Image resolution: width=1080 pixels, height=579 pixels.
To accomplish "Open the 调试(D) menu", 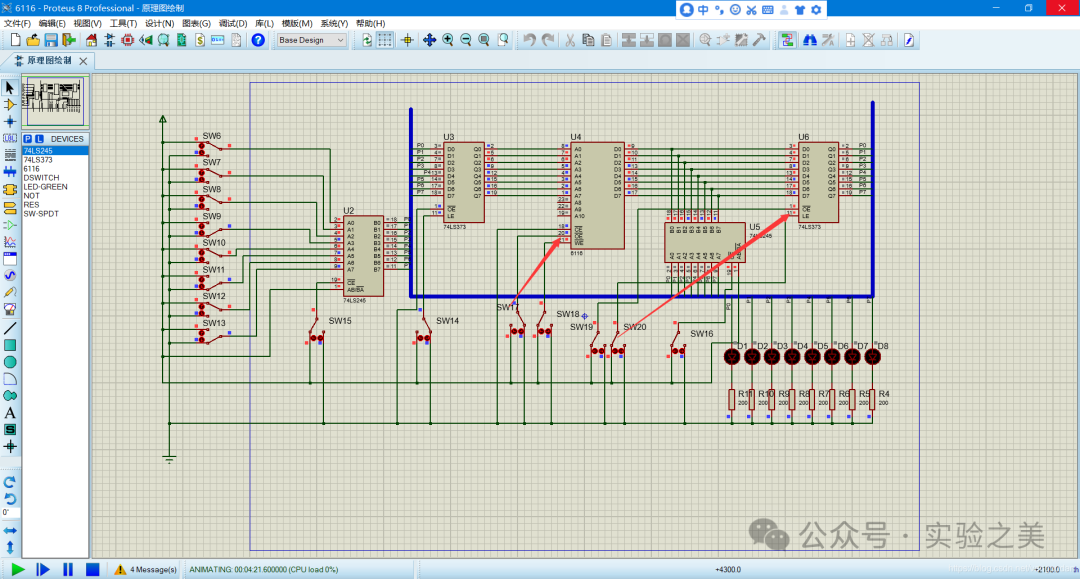I will click(233, 23).
